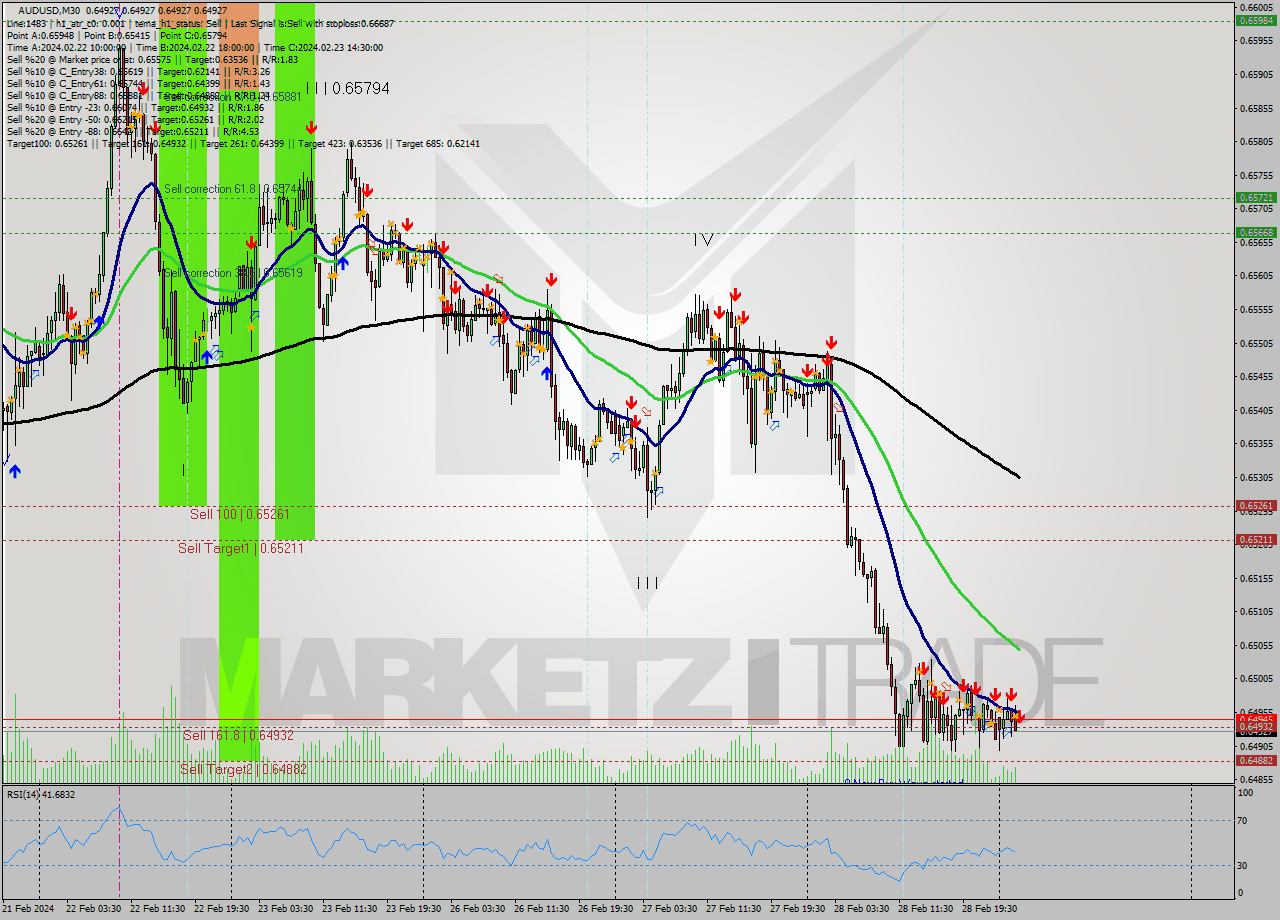This screenshot has width=1280, height=920.
Task: Click the '27 Feb 19:30' time label
Action: pos(798,909)
